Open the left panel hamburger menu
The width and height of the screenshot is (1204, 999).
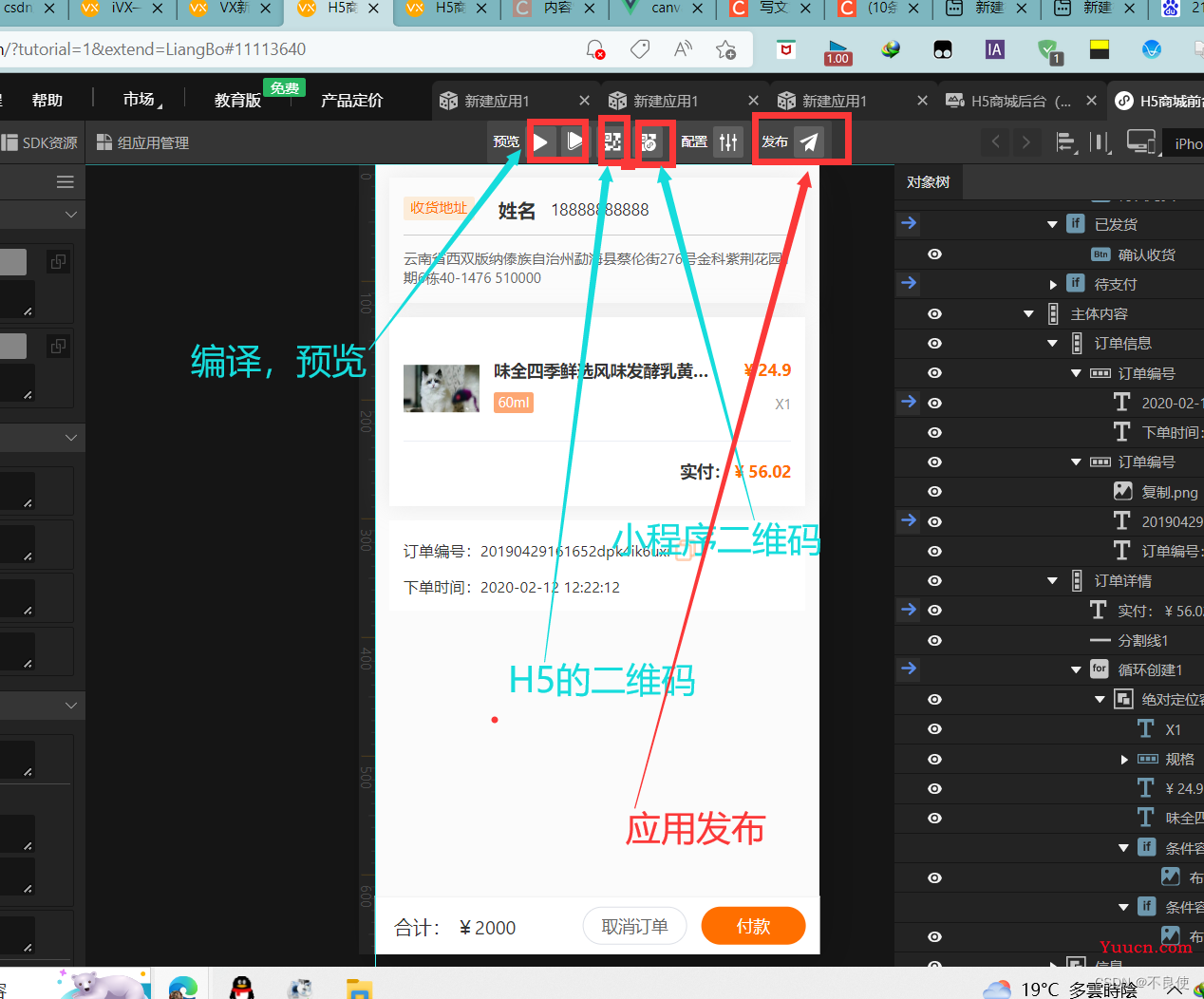[66, 182]
